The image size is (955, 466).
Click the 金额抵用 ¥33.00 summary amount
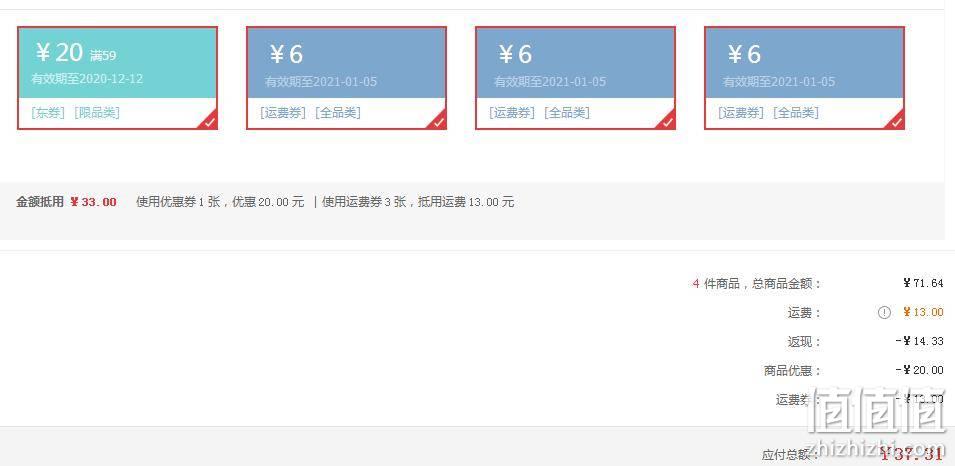(x=93, y=202)
